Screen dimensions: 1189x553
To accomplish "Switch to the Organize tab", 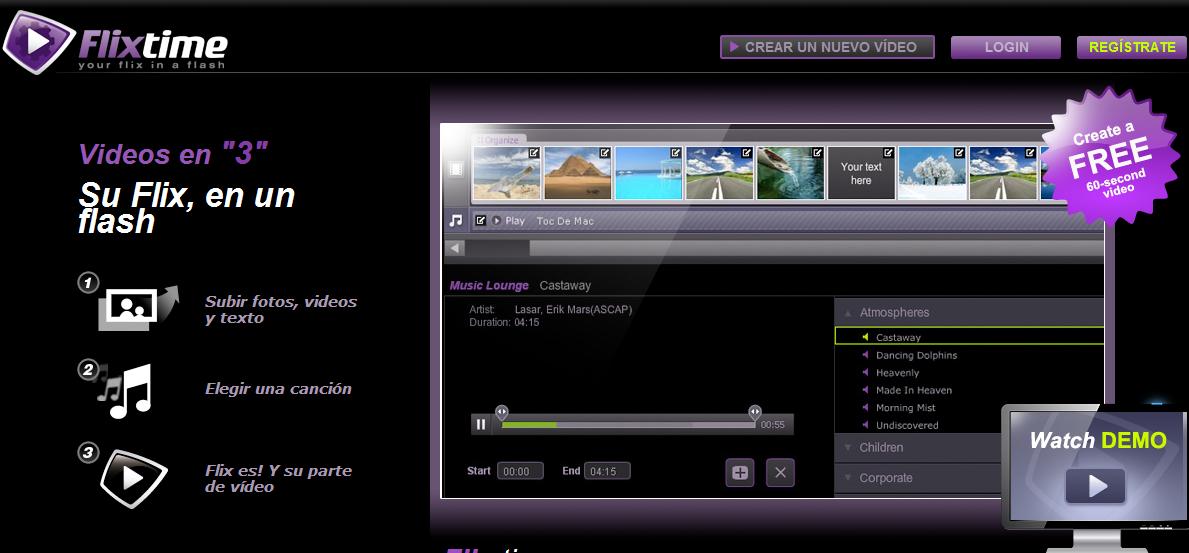I will [500, 140].
